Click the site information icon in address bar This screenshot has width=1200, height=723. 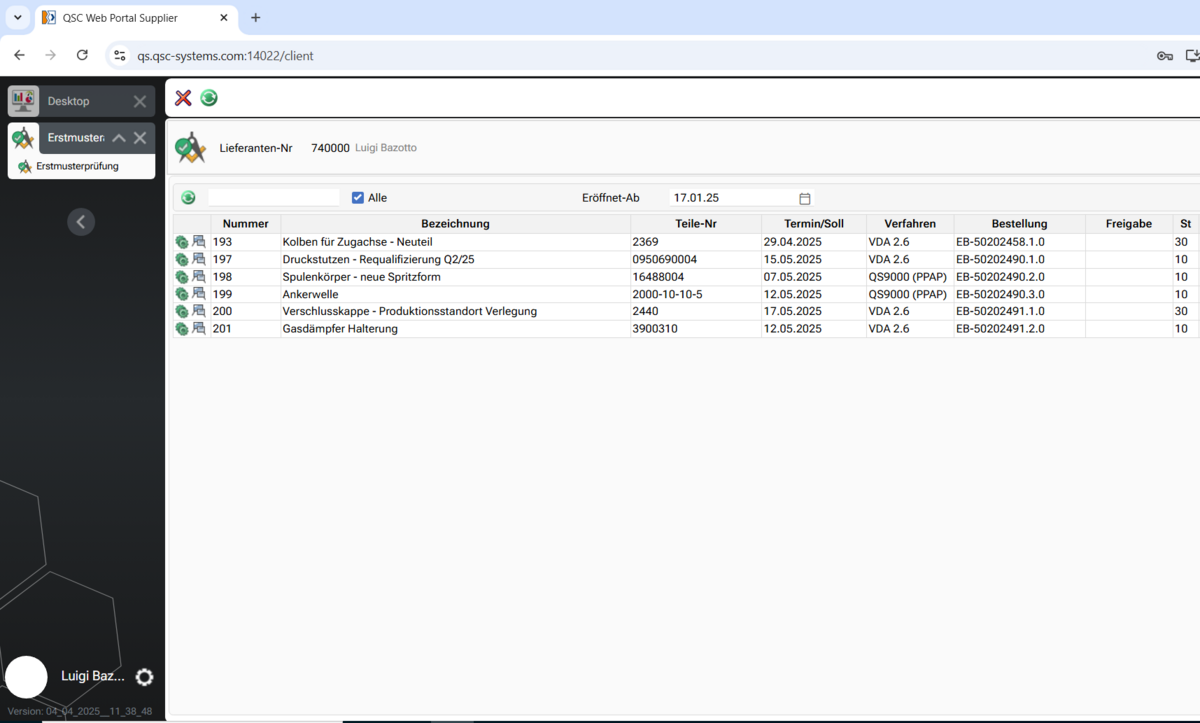(120, 56)
